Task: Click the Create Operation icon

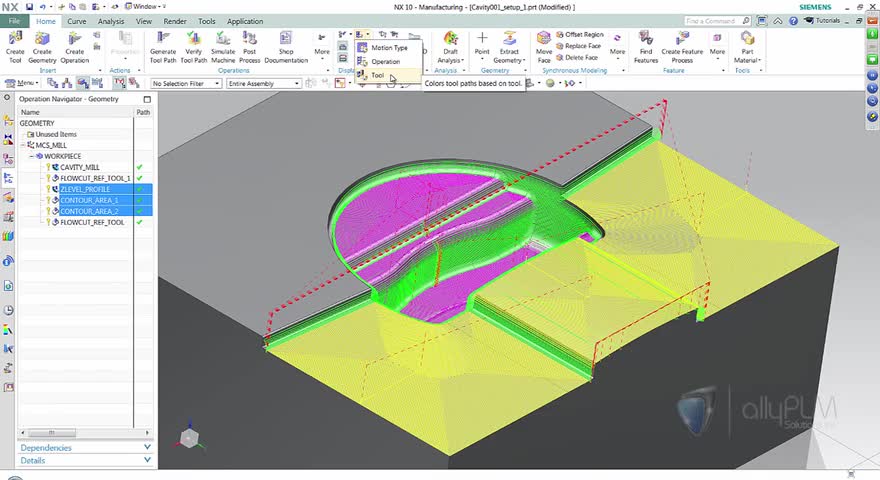Action: tap(75, 47)
